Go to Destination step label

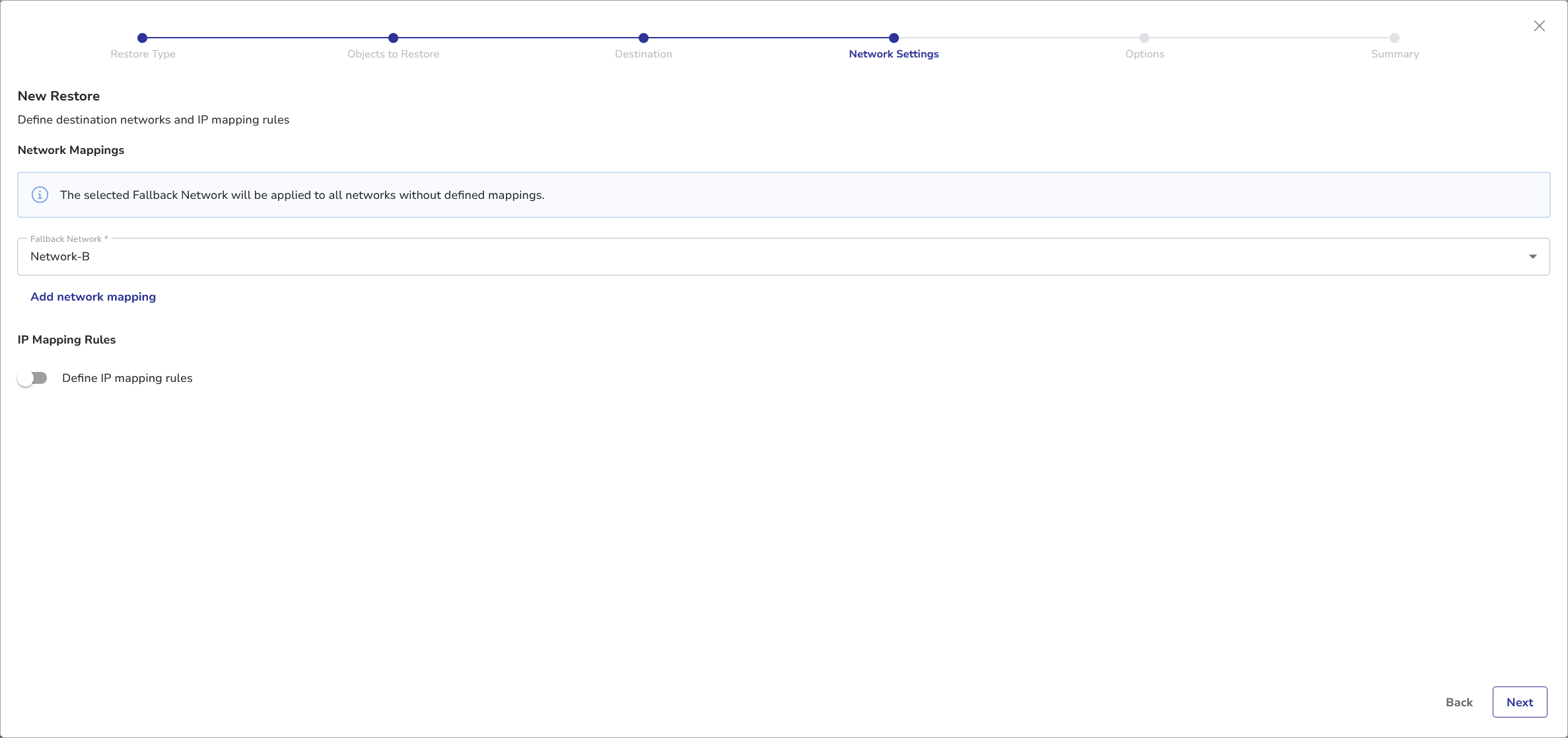click(643, 54)
